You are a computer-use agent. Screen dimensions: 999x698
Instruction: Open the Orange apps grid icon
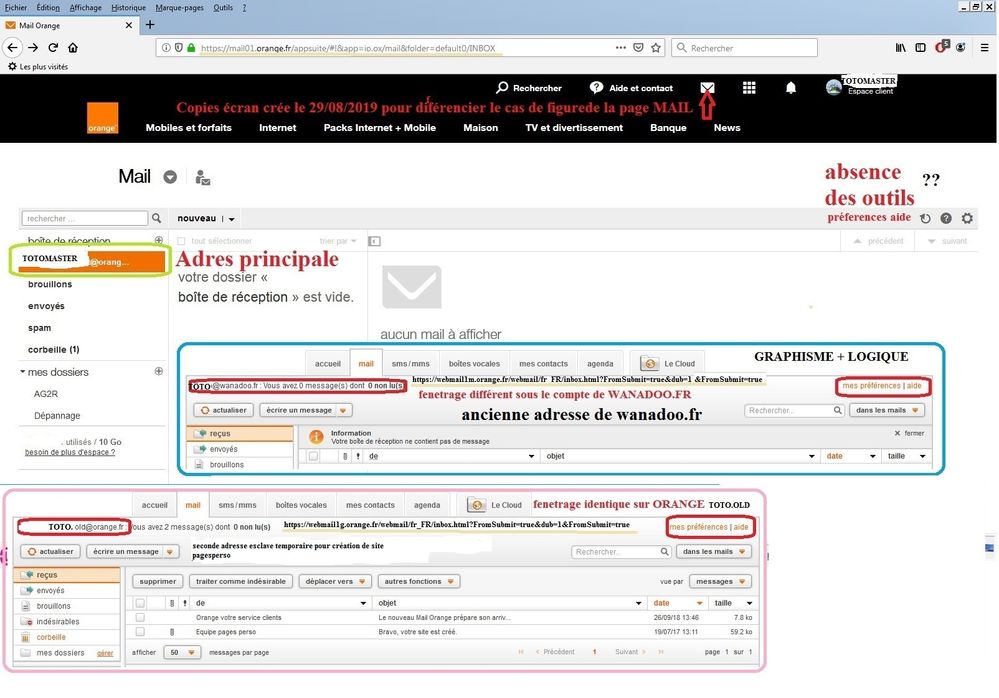pyautogui.click(x=749, y=88)
